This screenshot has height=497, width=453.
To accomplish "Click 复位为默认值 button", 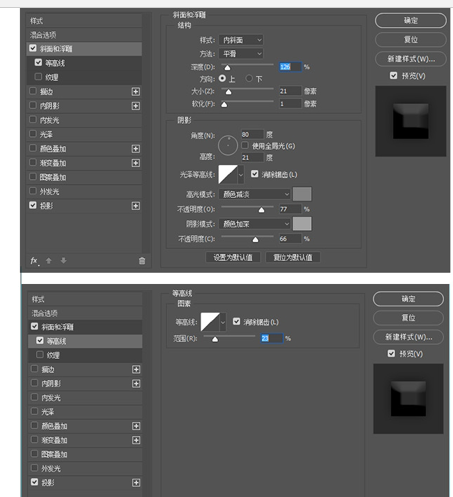I will pos(293,257).
